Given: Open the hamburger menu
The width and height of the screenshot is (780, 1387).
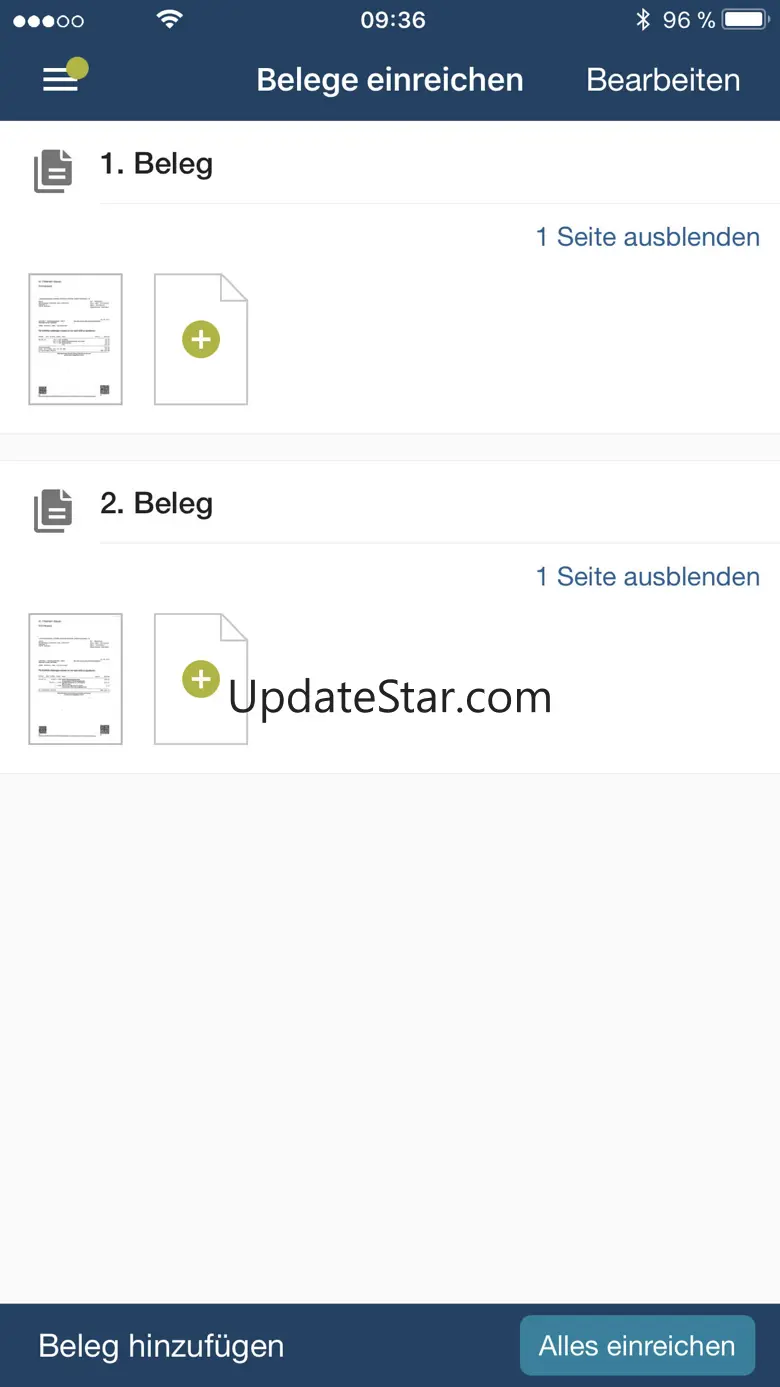Looking at the screenshot, I should click(61, 80).
